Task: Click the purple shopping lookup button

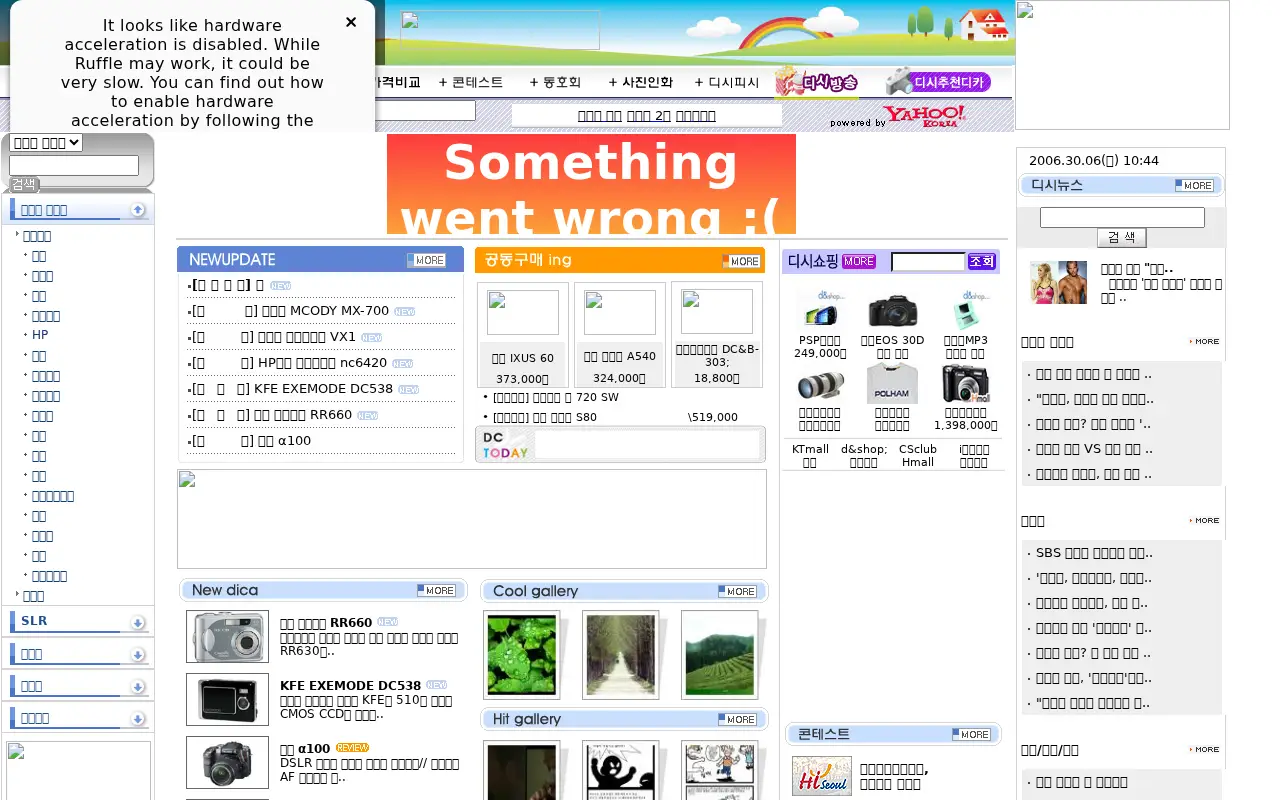Action: [982, 261]
